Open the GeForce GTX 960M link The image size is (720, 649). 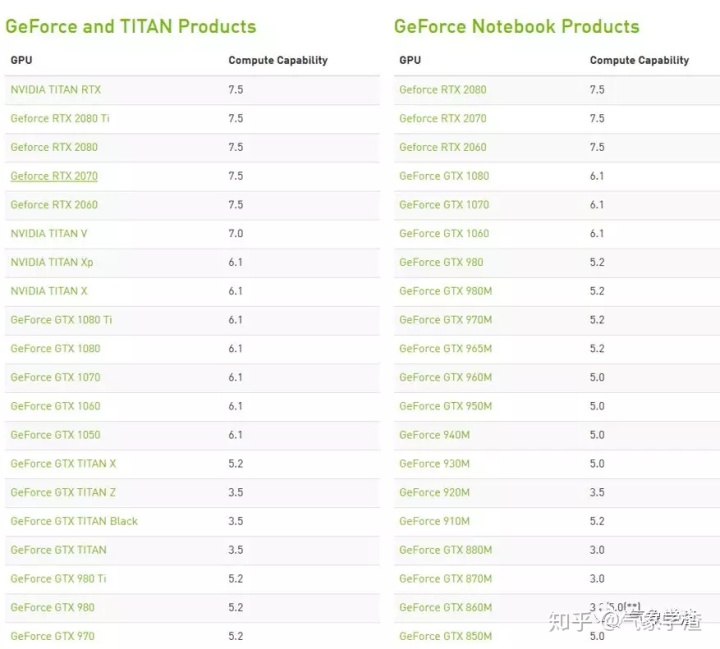click(x=445, y=378)
